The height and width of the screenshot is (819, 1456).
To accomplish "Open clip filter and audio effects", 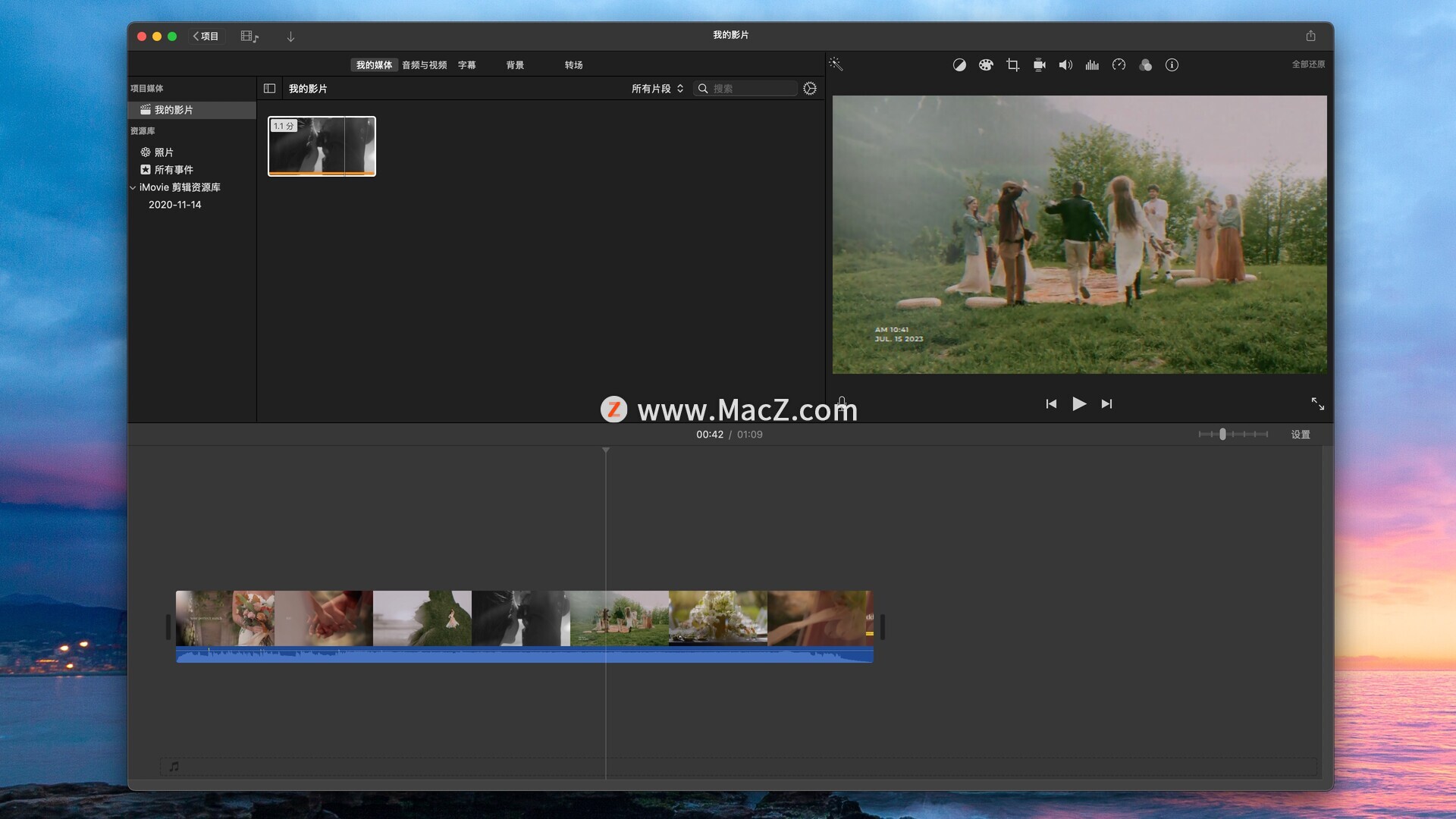I will (x=1145, y=65).
